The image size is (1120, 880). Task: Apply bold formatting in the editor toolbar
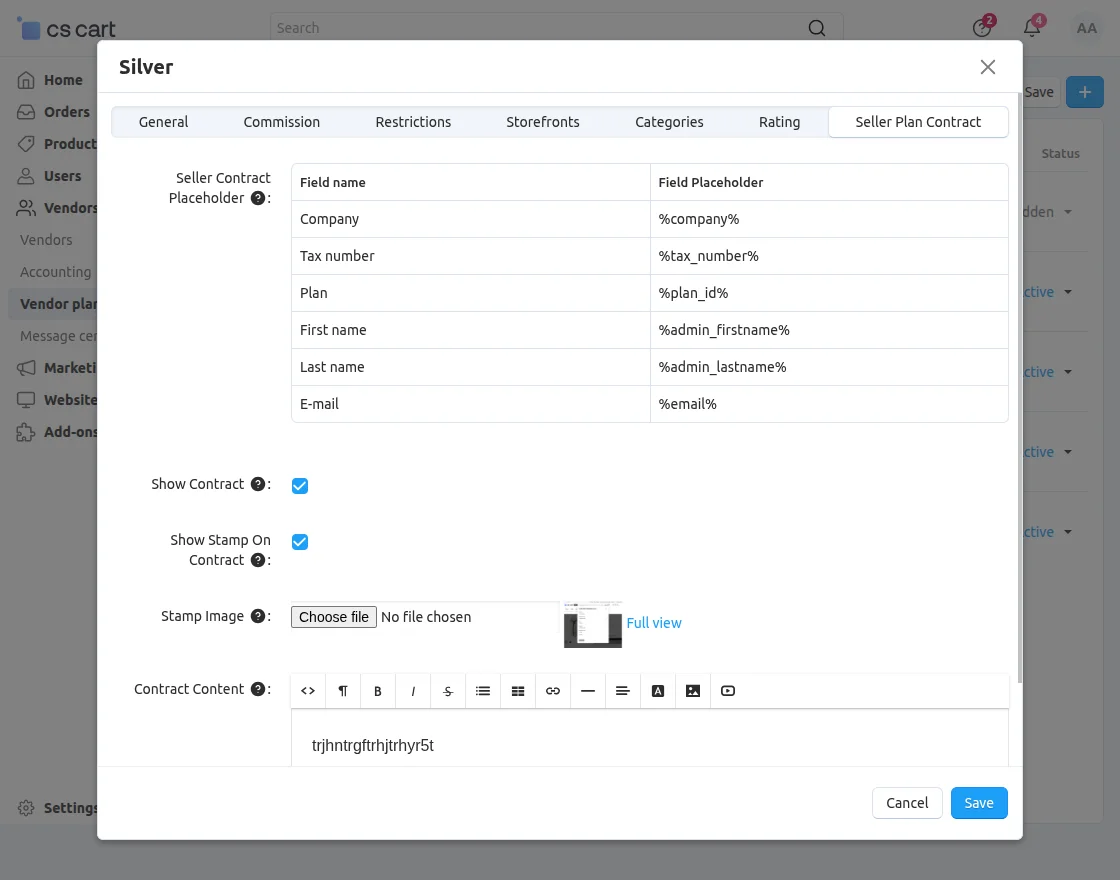pos(377,690)
